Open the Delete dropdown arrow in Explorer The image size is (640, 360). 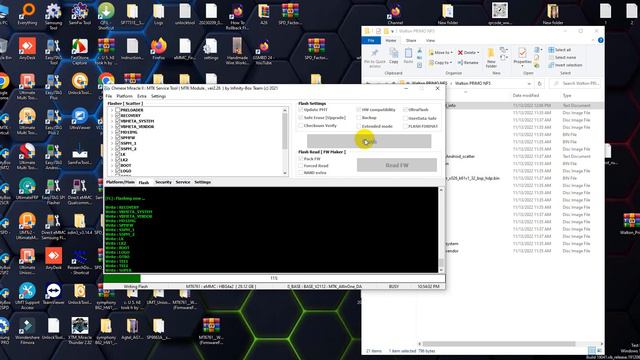coord(478,53)
